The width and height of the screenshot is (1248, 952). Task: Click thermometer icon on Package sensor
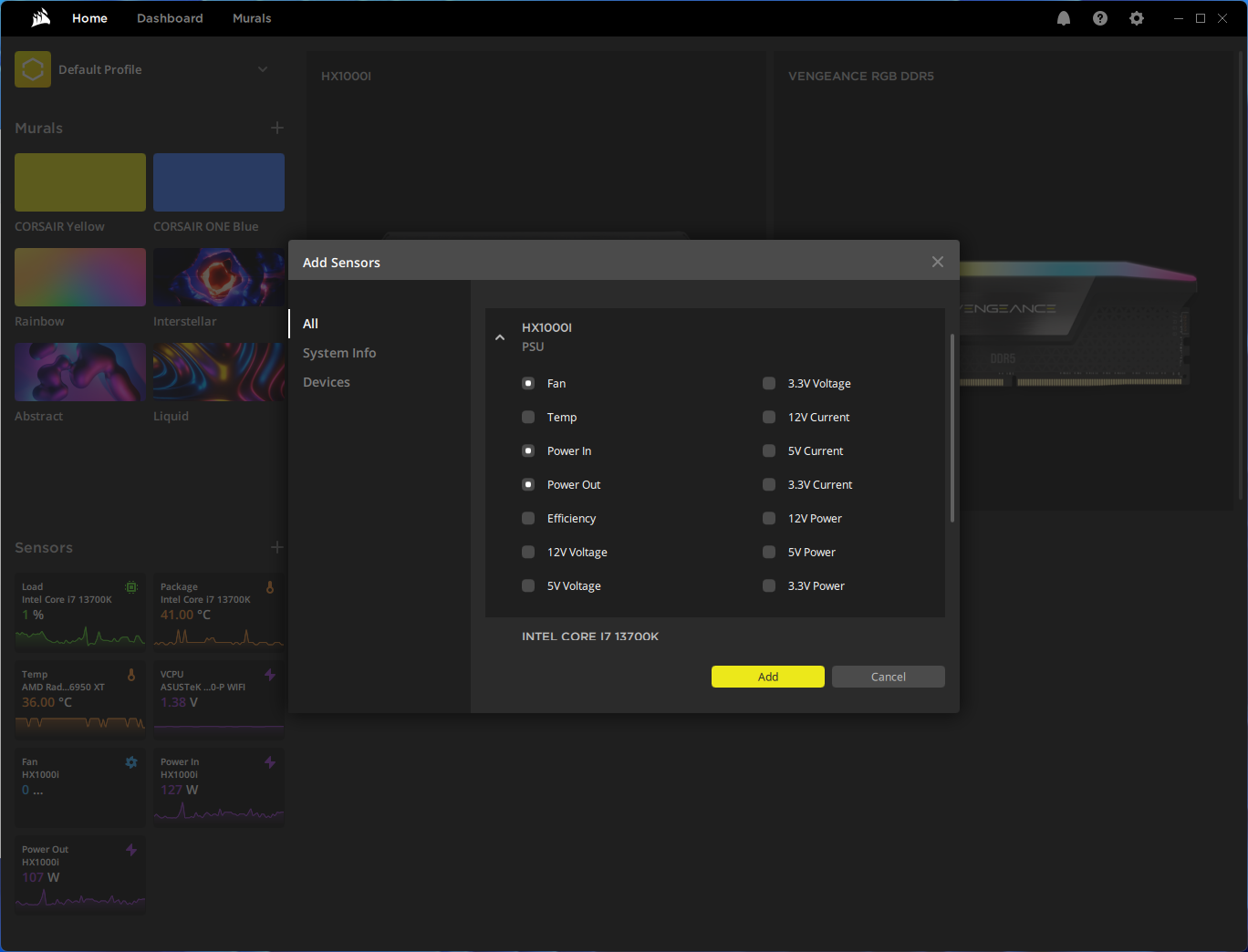(x=270, y=587)
